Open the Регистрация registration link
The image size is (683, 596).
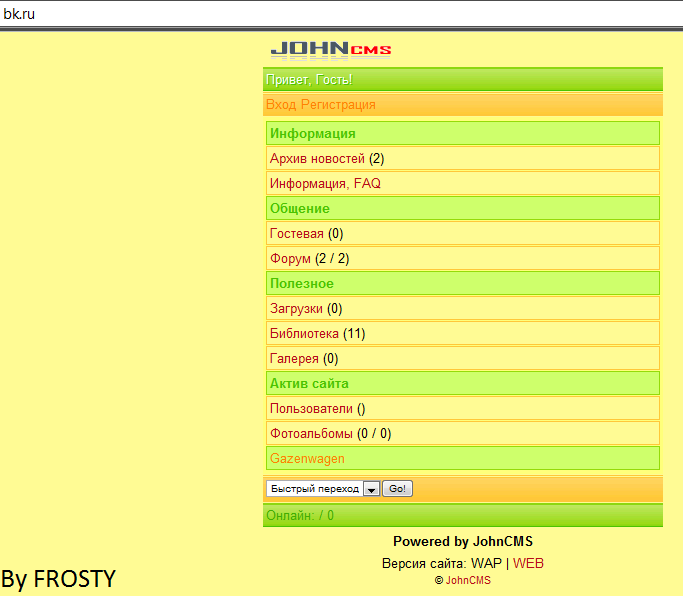(x=338, y=105)
